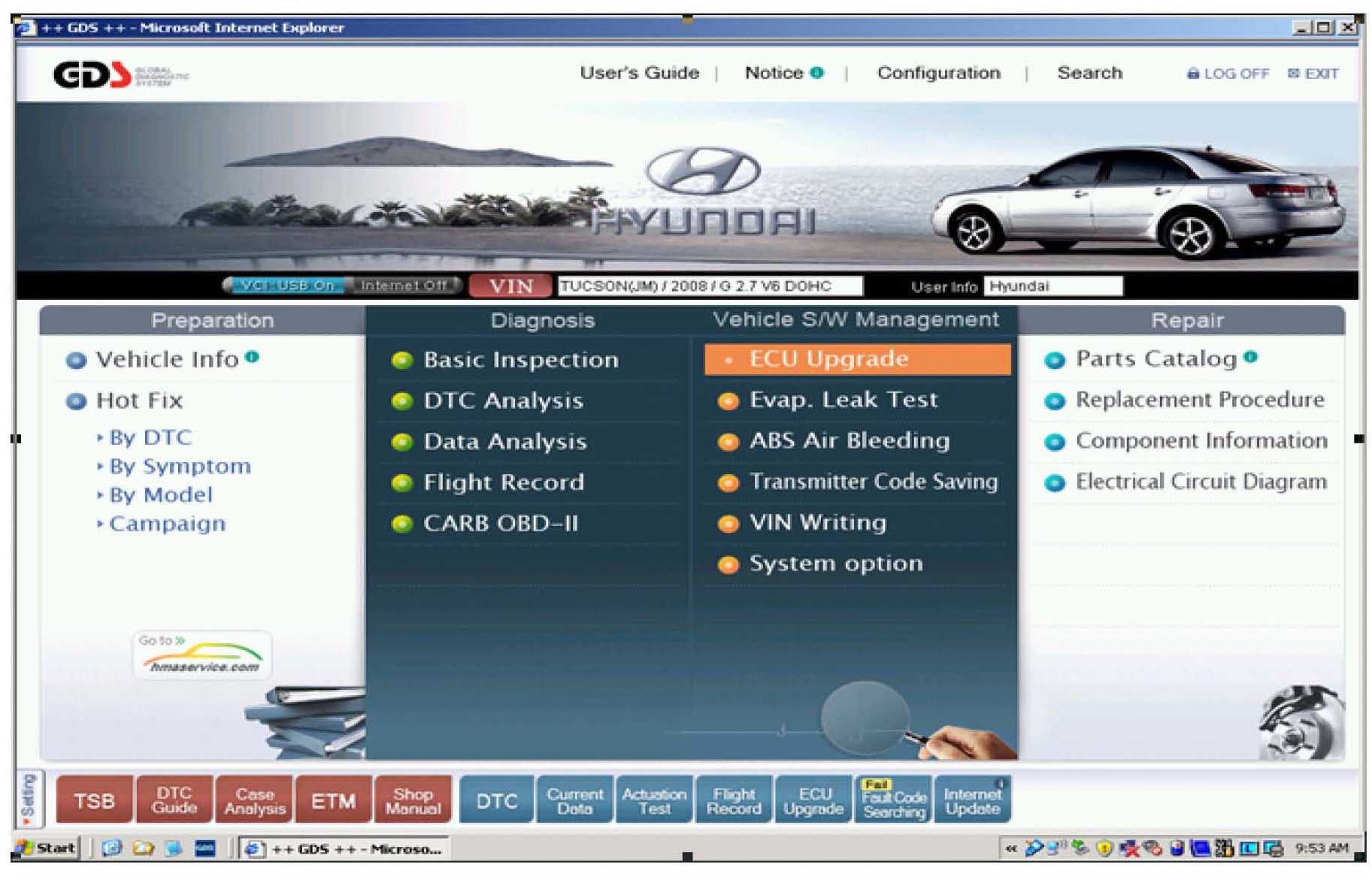This screenshot has height=880, width=1372.
Task: Open the ETM shortcut tile
Action: 333,801
